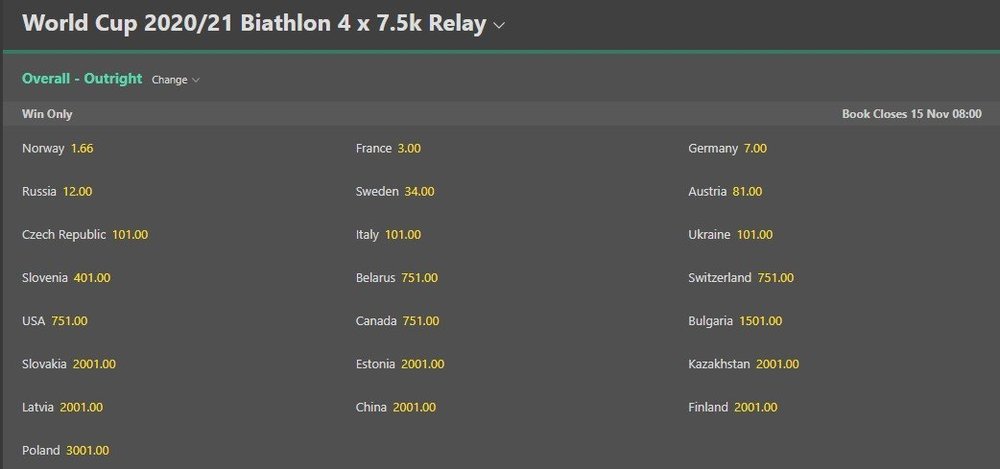This screenshot has width=1000, height=469.
Task: Pick Germany at 7.00 odds
Action: (754, 148)
